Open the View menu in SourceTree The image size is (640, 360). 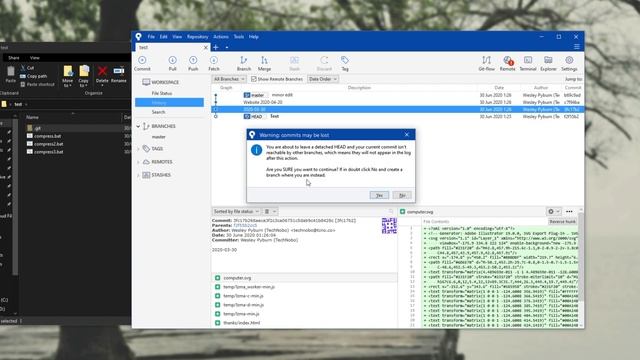point(177,37)
